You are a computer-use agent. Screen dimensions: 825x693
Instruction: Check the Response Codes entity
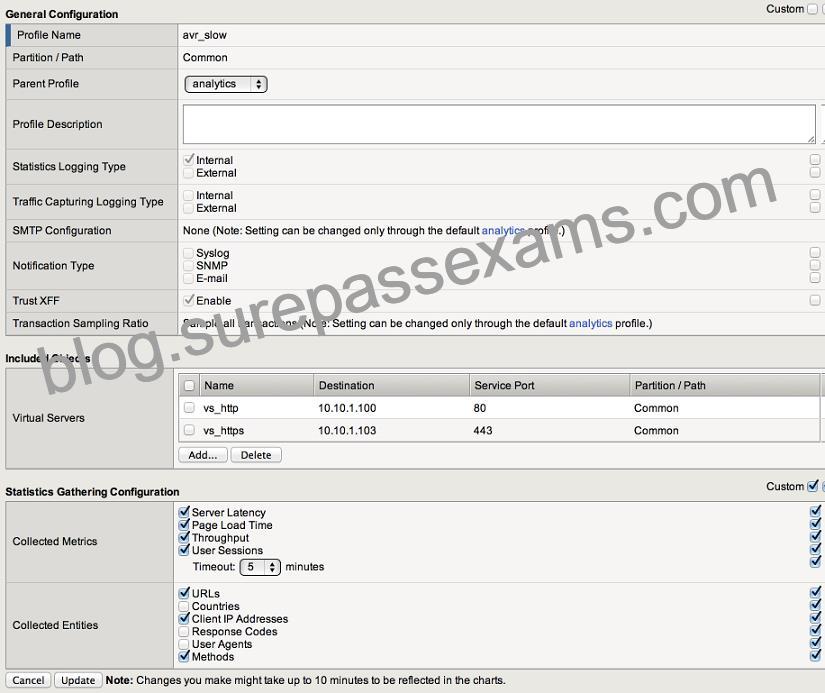(184, 631)
